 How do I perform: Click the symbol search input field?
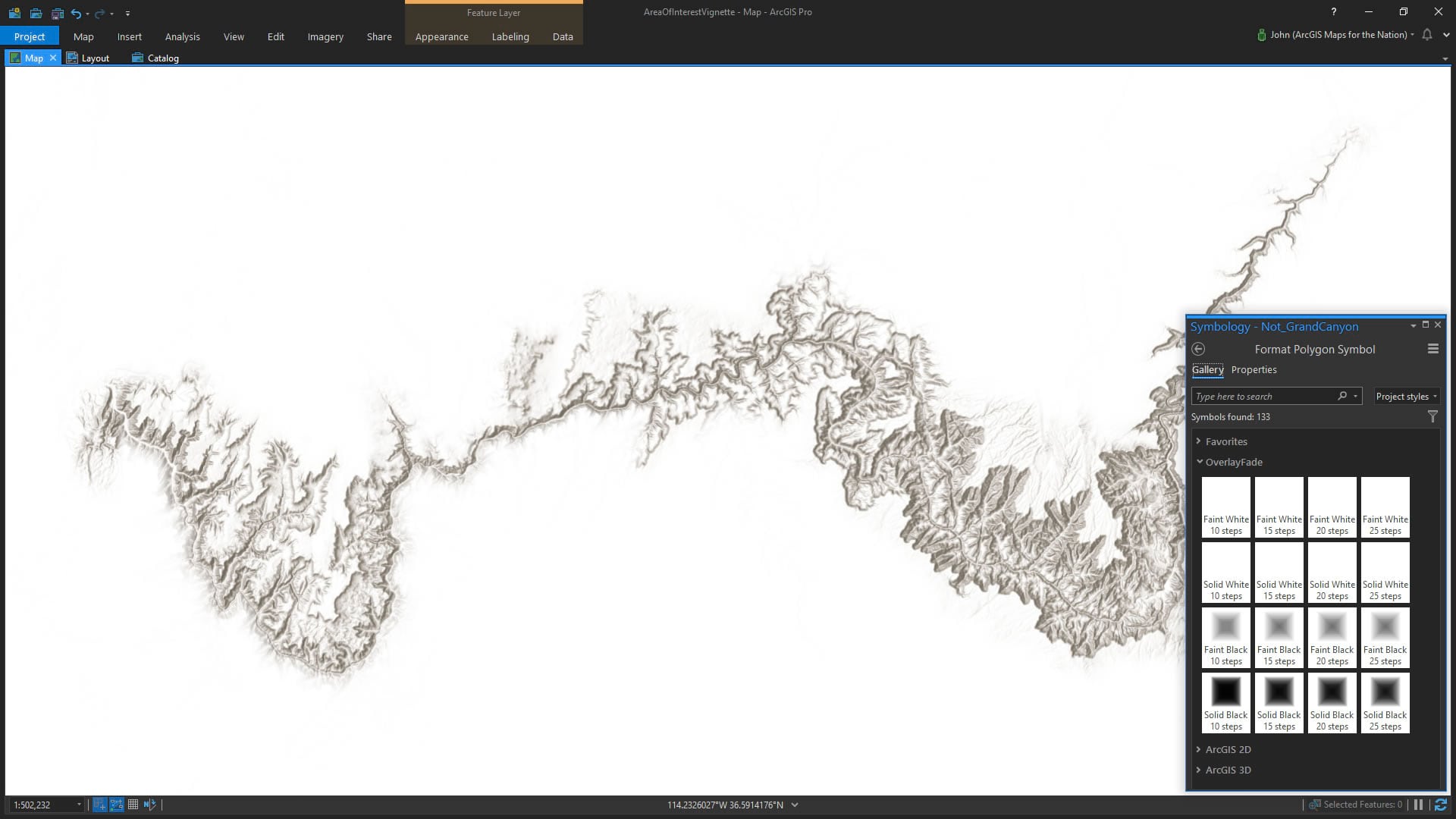tap(1263, 396)
